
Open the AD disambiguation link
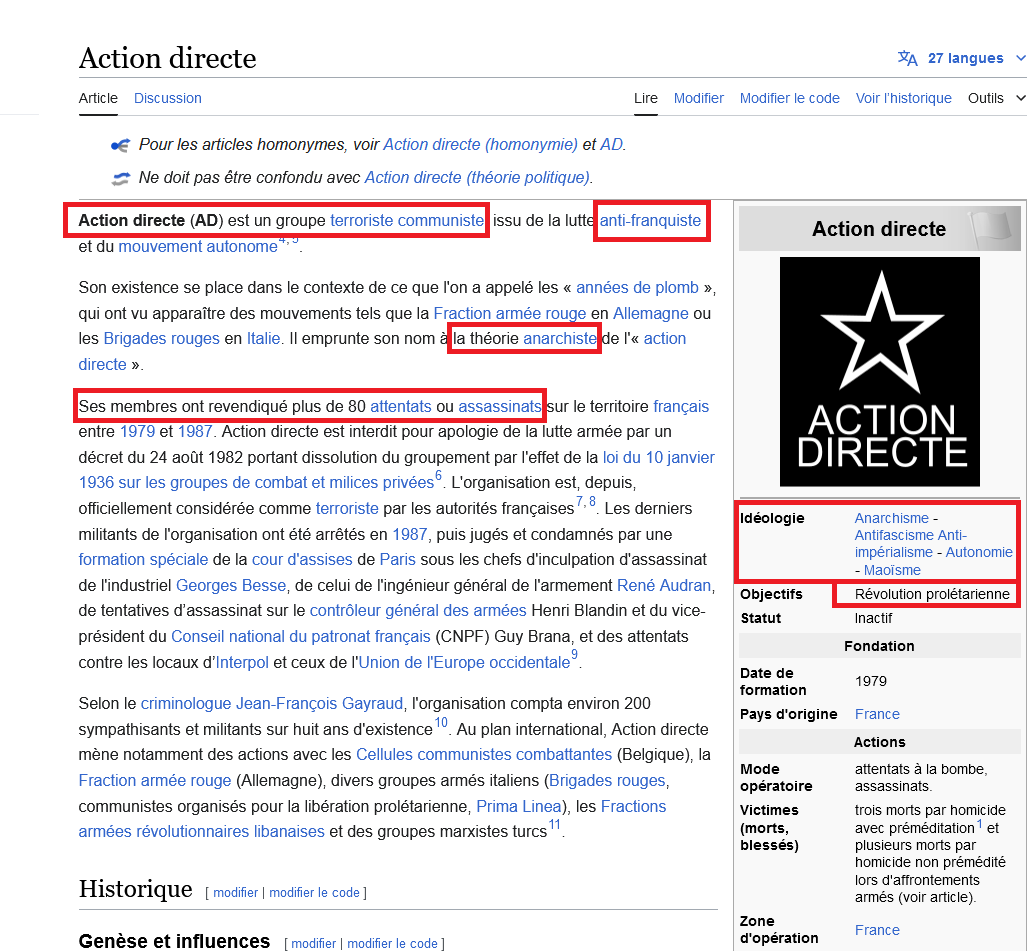point(611,144)
